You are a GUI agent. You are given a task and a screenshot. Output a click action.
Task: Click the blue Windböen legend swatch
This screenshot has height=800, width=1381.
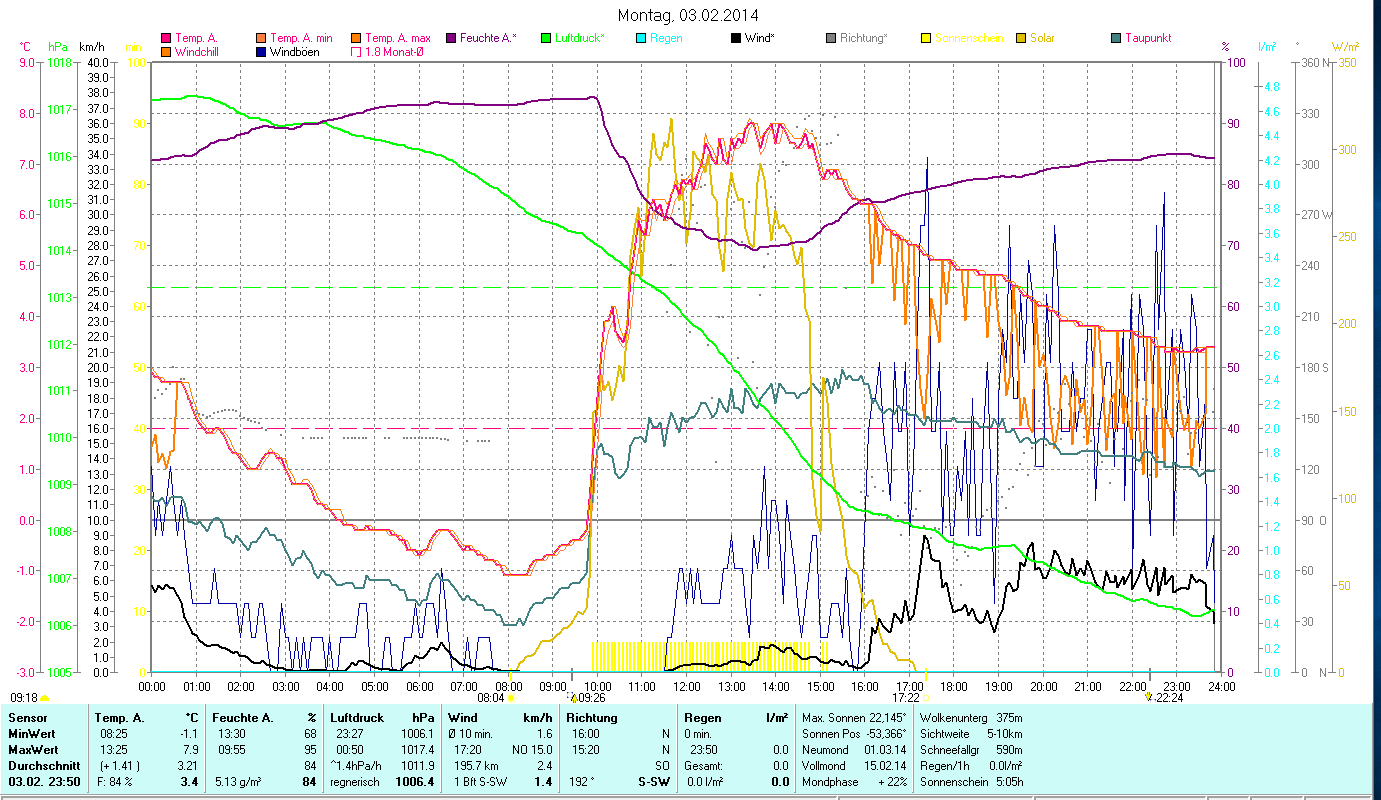(260, 51)
